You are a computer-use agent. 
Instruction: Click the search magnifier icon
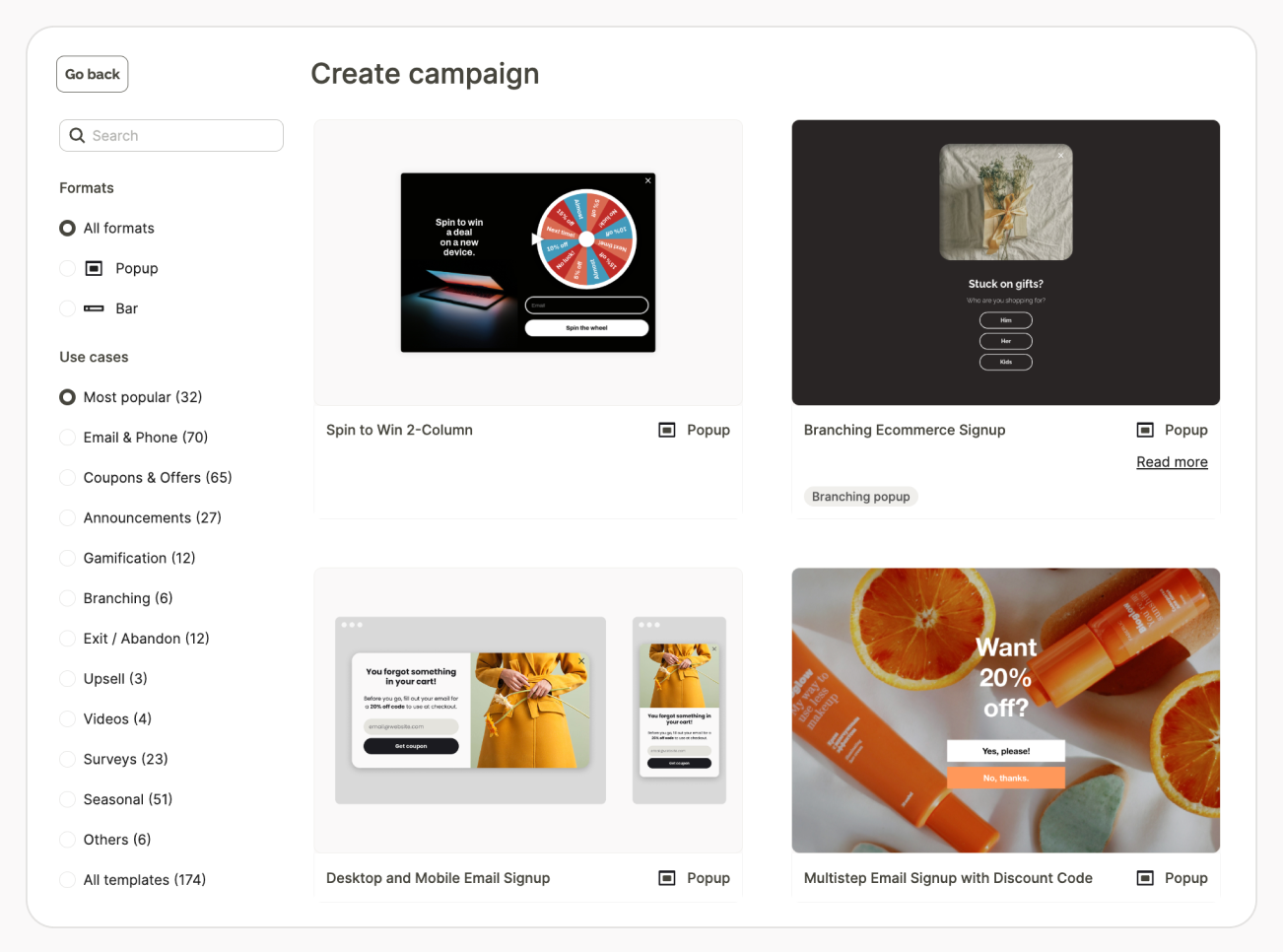click(x=77, y=136)
